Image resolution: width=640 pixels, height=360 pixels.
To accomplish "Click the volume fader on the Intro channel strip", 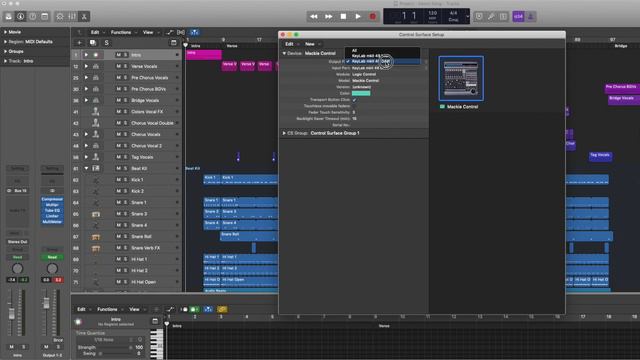I will point(11,313).
